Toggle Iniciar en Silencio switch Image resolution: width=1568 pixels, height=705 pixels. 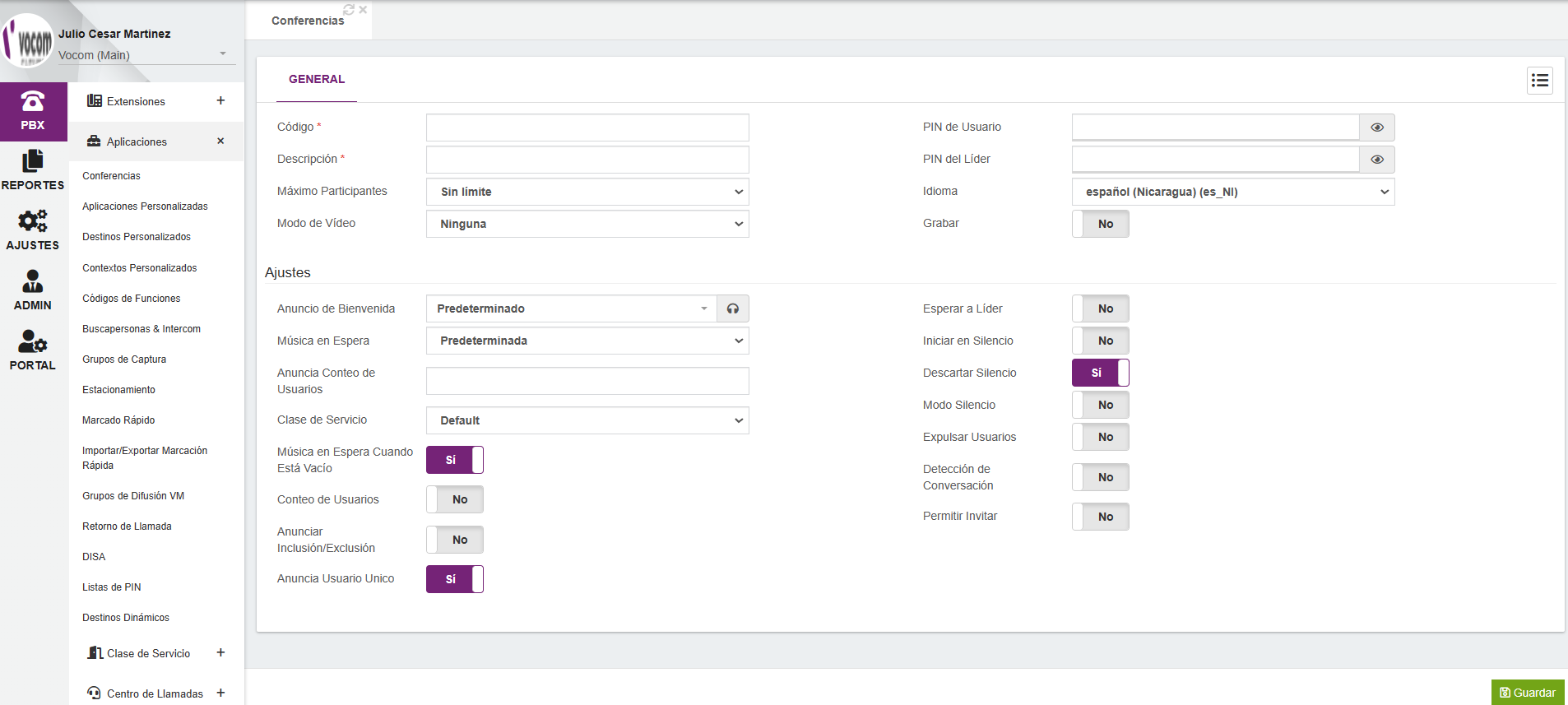pos(1101,341)
